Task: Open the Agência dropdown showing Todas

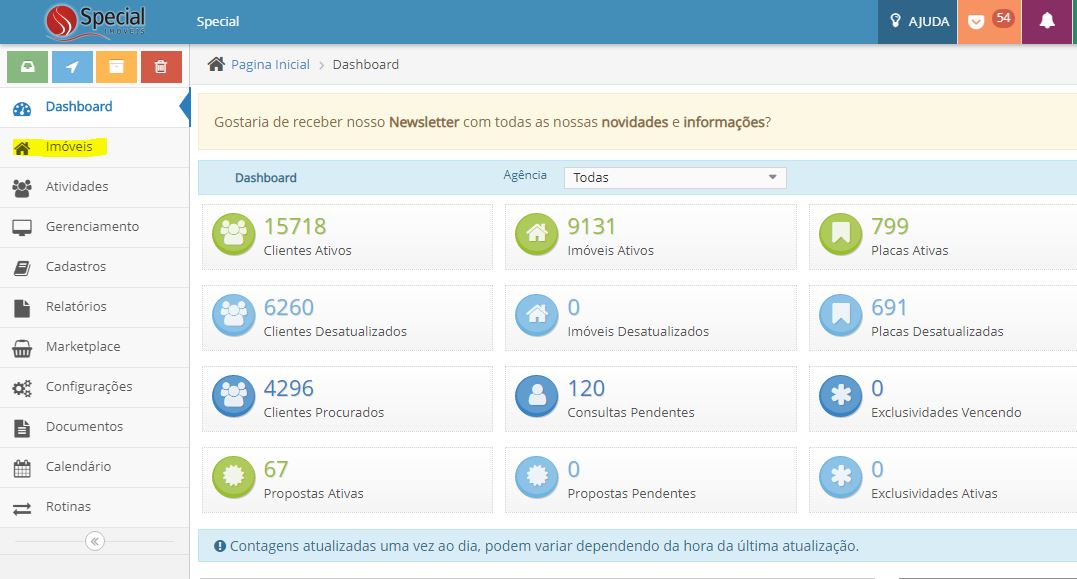Action: click(673, 177)
